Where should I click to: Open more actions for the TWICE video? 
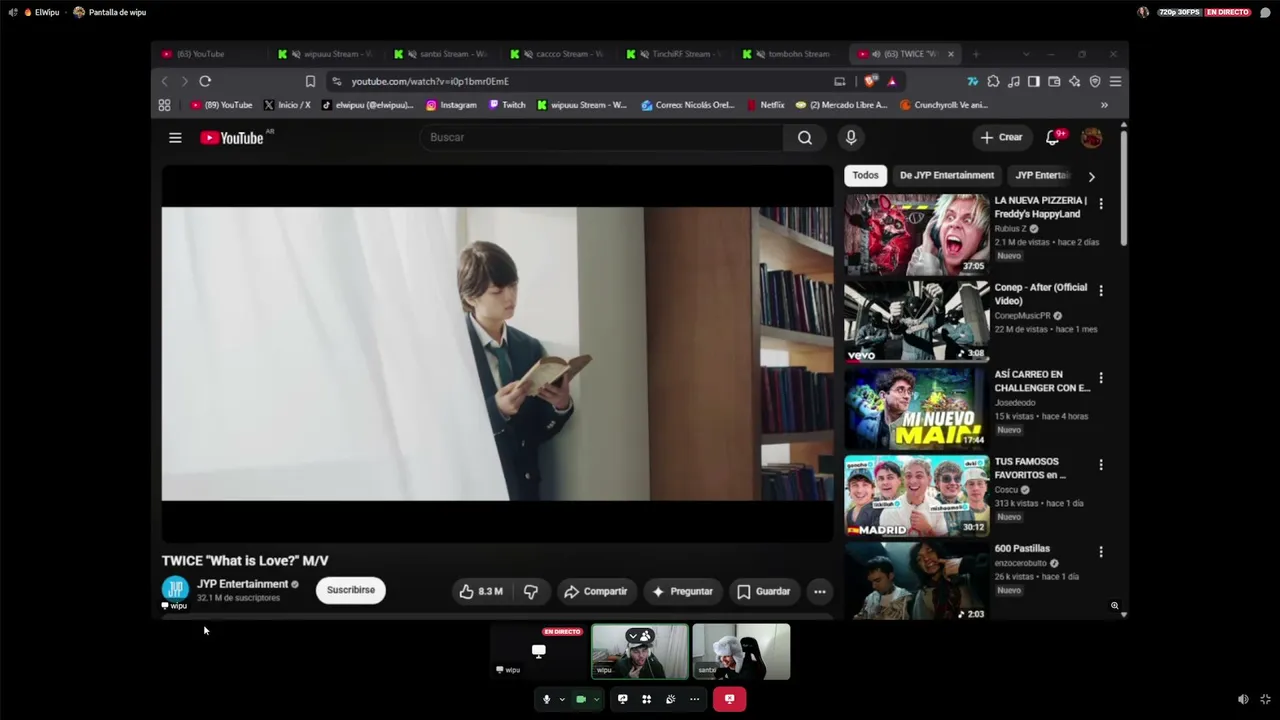click(820, 591)
